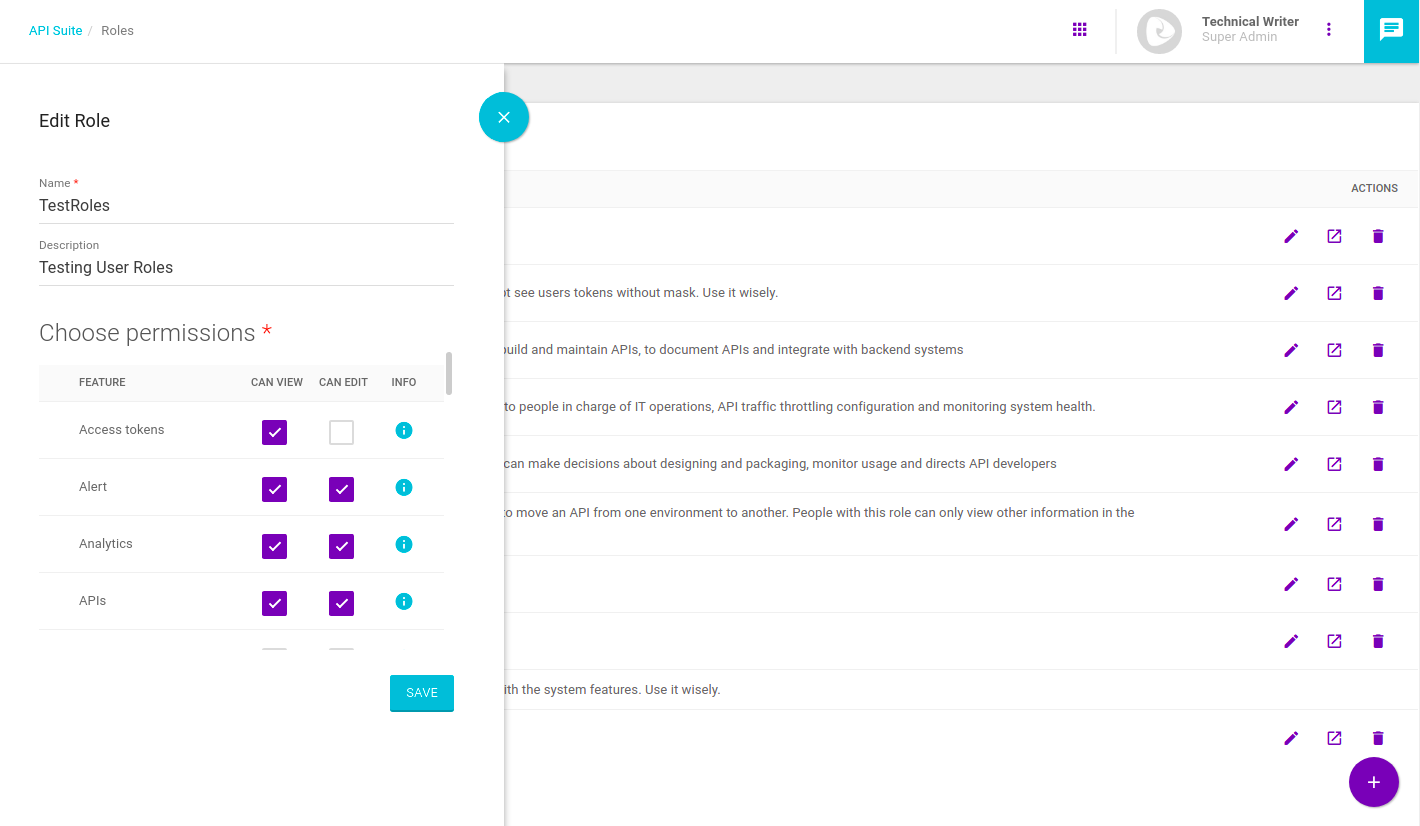Click the API Suite breadcrumb link
The image size is (1420, 826).
[55, 31]
